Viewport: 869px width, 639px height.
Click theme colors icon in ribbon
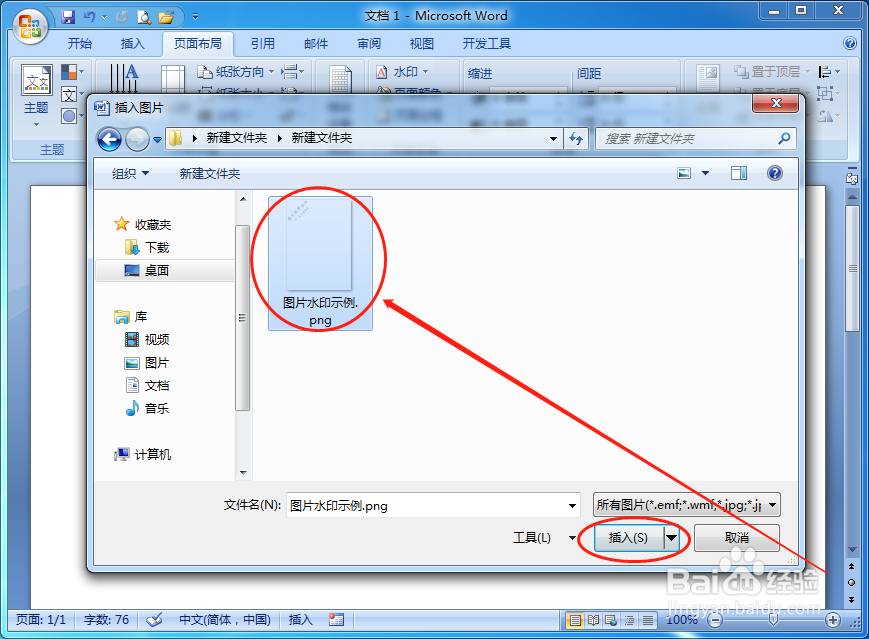coord(72,72)
